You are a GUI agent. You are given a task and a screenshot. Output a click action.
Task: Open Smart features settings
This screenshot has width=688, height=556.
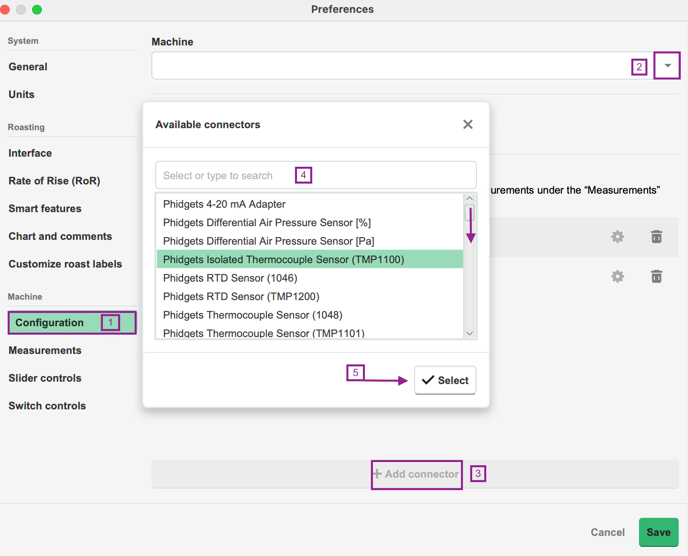[45, 208]
